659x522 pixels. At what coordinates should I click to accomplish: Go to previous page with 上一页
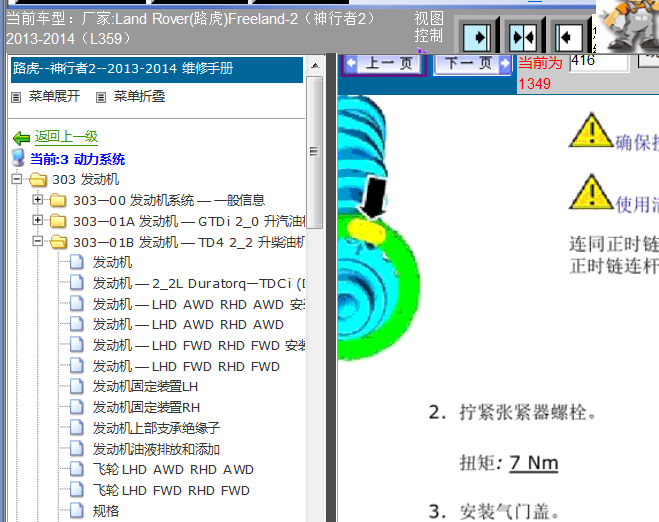384,64
